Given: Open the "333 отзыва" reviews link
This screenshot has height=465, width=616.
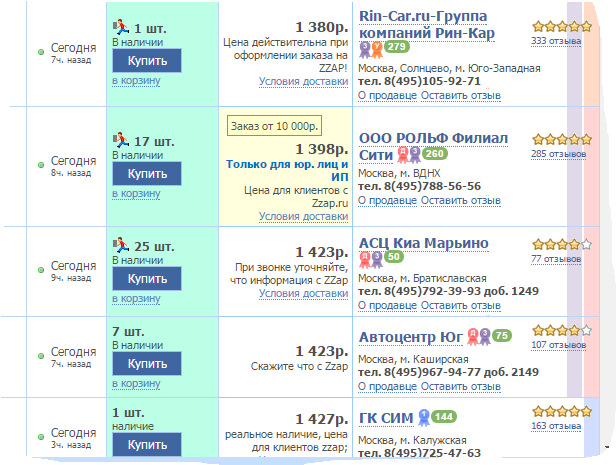Looking at the screenshot, I should tap(558, 41).
